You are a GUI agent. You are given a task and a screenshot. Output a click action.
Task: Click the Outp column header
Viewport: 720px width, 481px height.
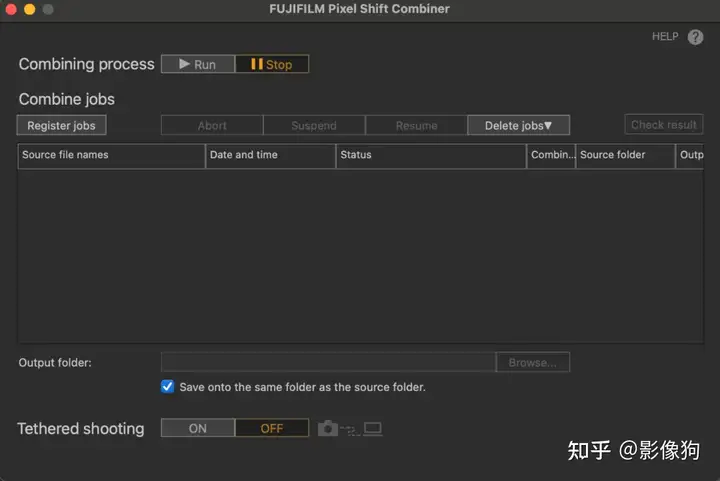[x=690, y=156]
